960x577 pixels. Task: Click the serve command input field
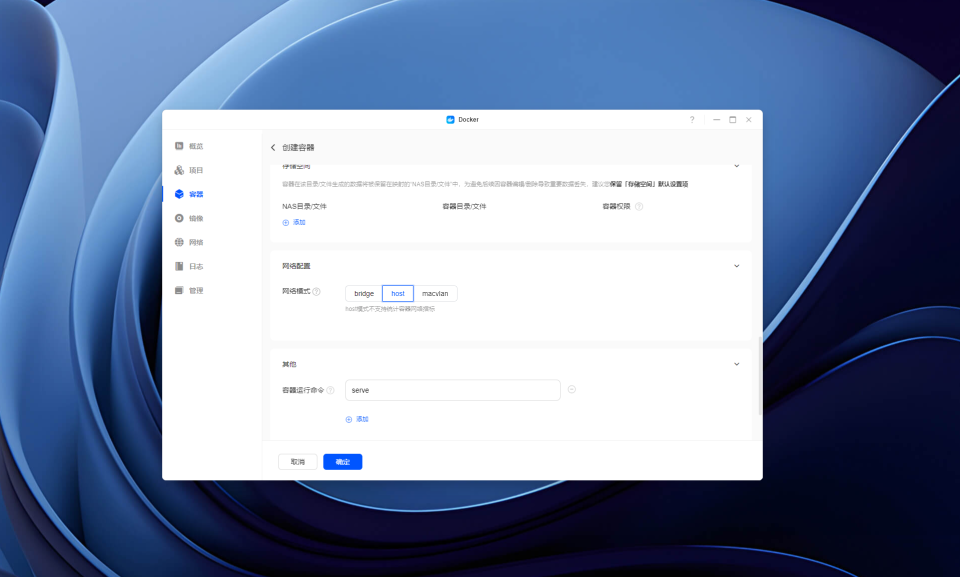pos(452,390)
